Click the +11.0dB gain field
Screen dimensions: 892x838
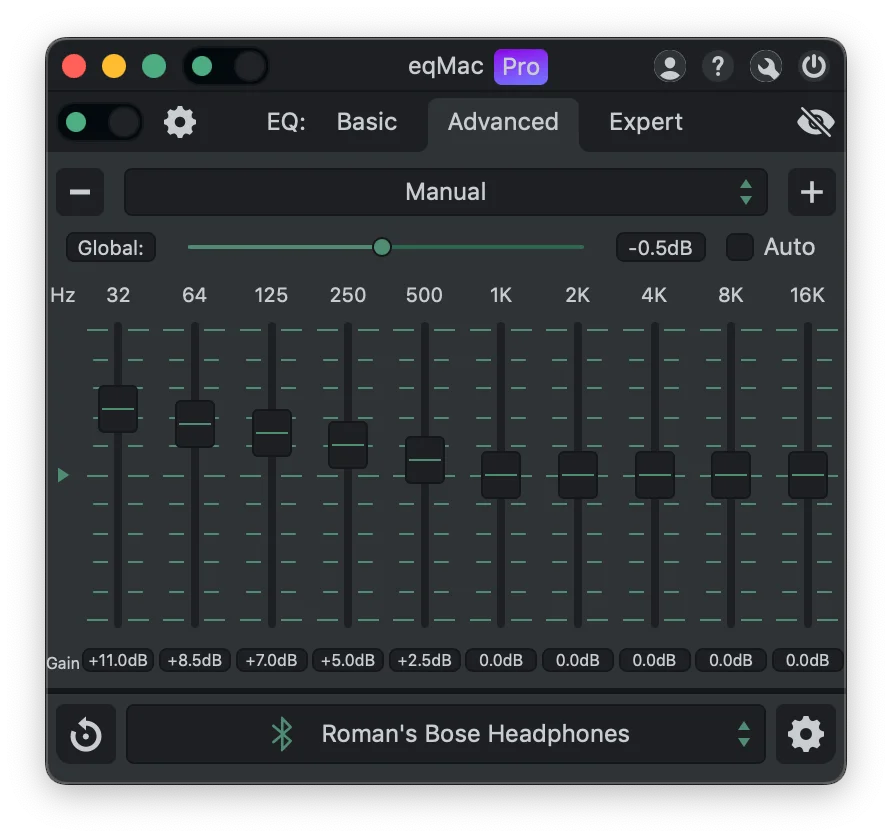pos(118,660)
